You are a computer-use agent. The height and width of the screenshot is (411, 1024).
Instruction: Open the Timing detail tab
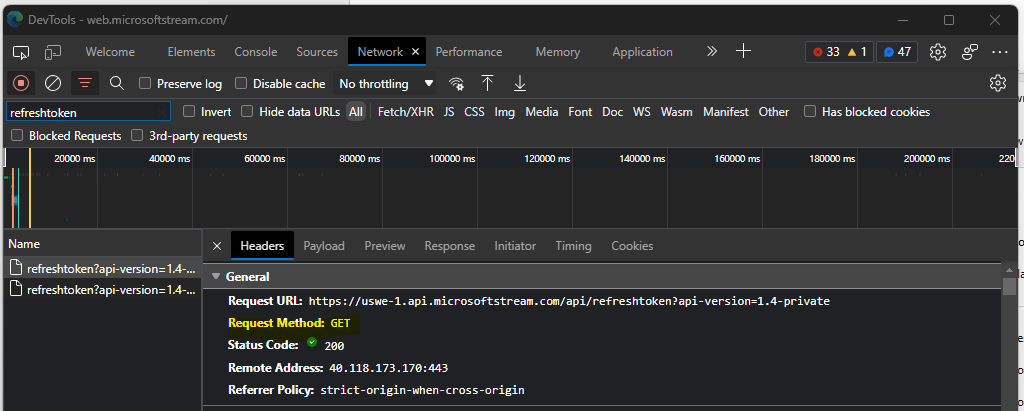[x=573, y=246]
